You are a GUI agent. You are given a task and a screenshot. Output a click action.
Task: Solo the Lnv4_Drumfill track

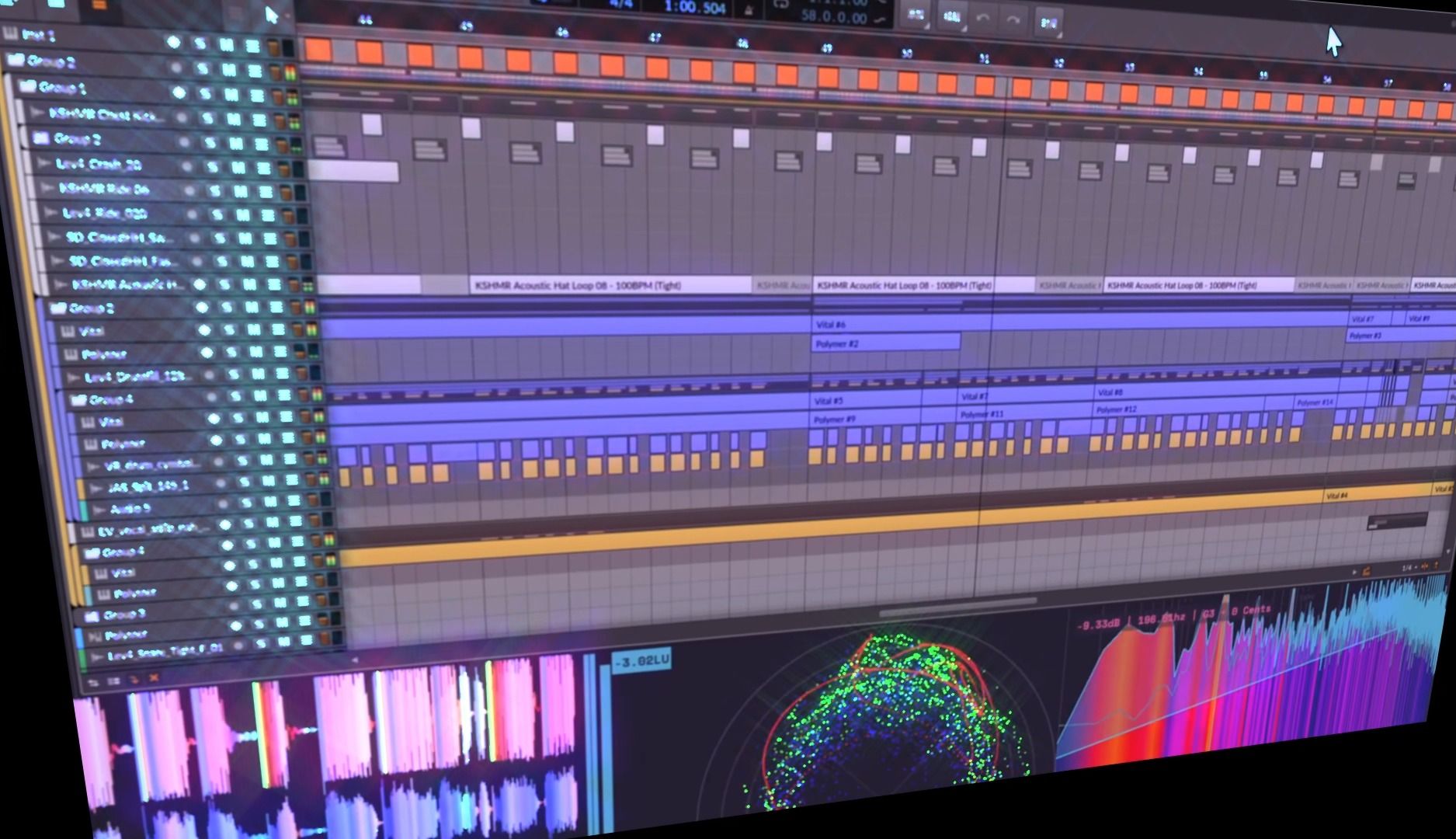[232, 374]
